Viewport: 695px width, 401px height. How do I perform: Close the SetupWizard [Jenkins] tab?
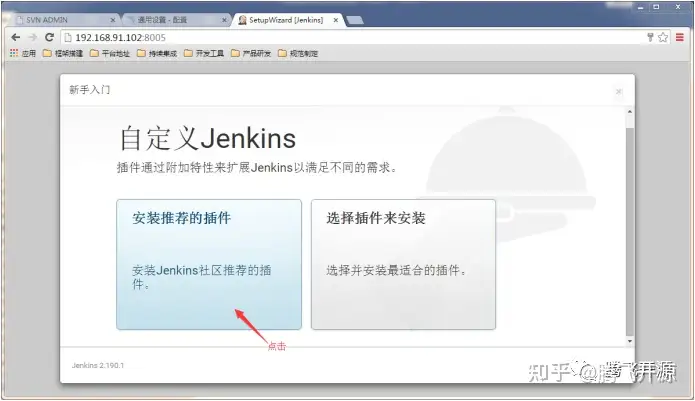pyautogui.click(x=336, y=20)
